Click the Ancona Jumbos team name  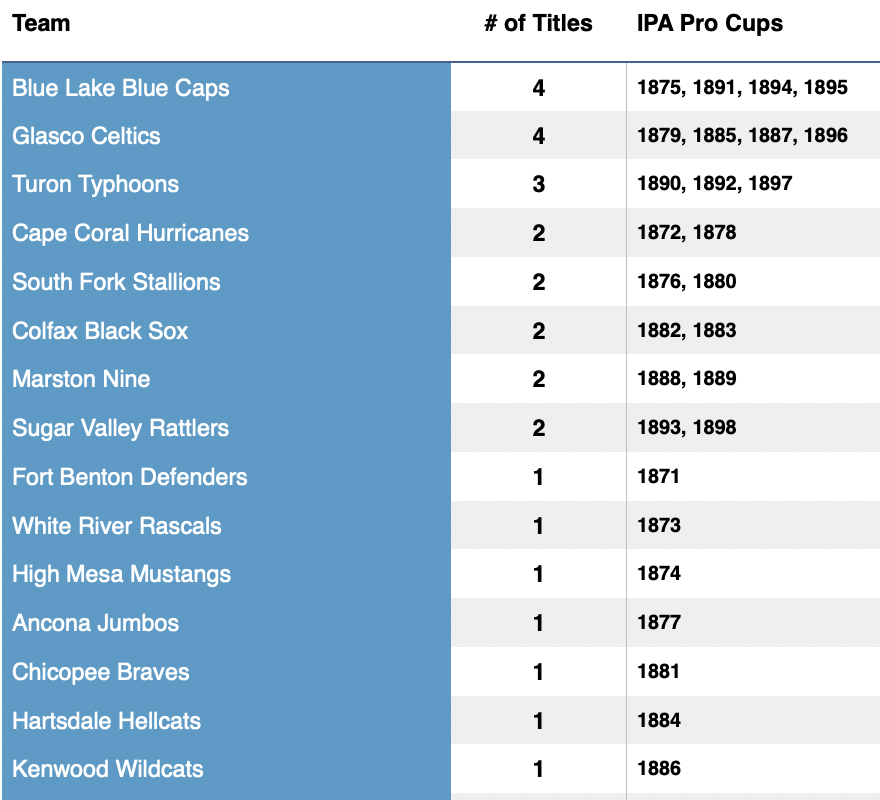[x=95, y=623]
